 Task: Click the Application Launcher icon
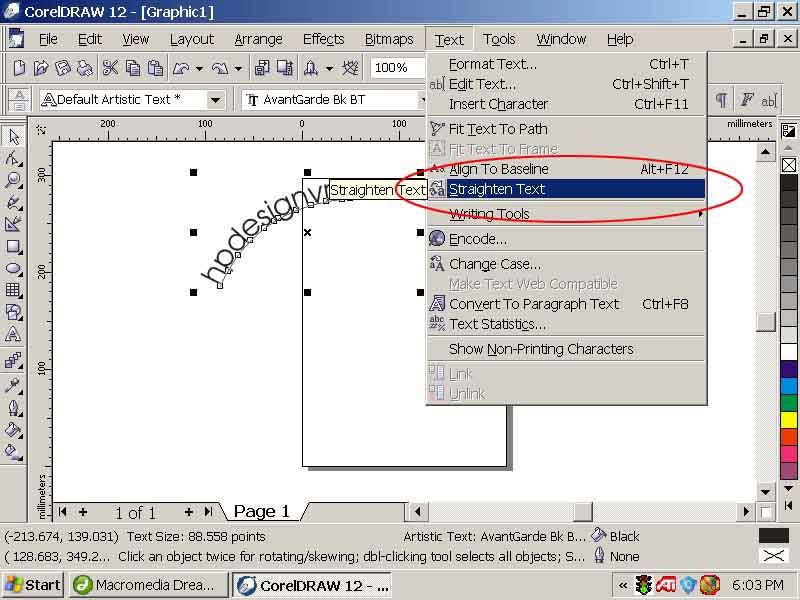click(x=311, y=68)
